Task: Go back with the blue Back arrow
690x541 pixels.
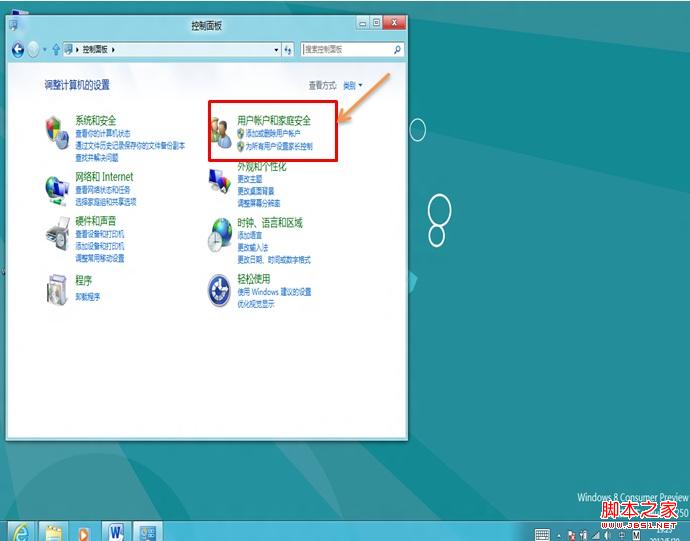Action: tap(18, 50)
